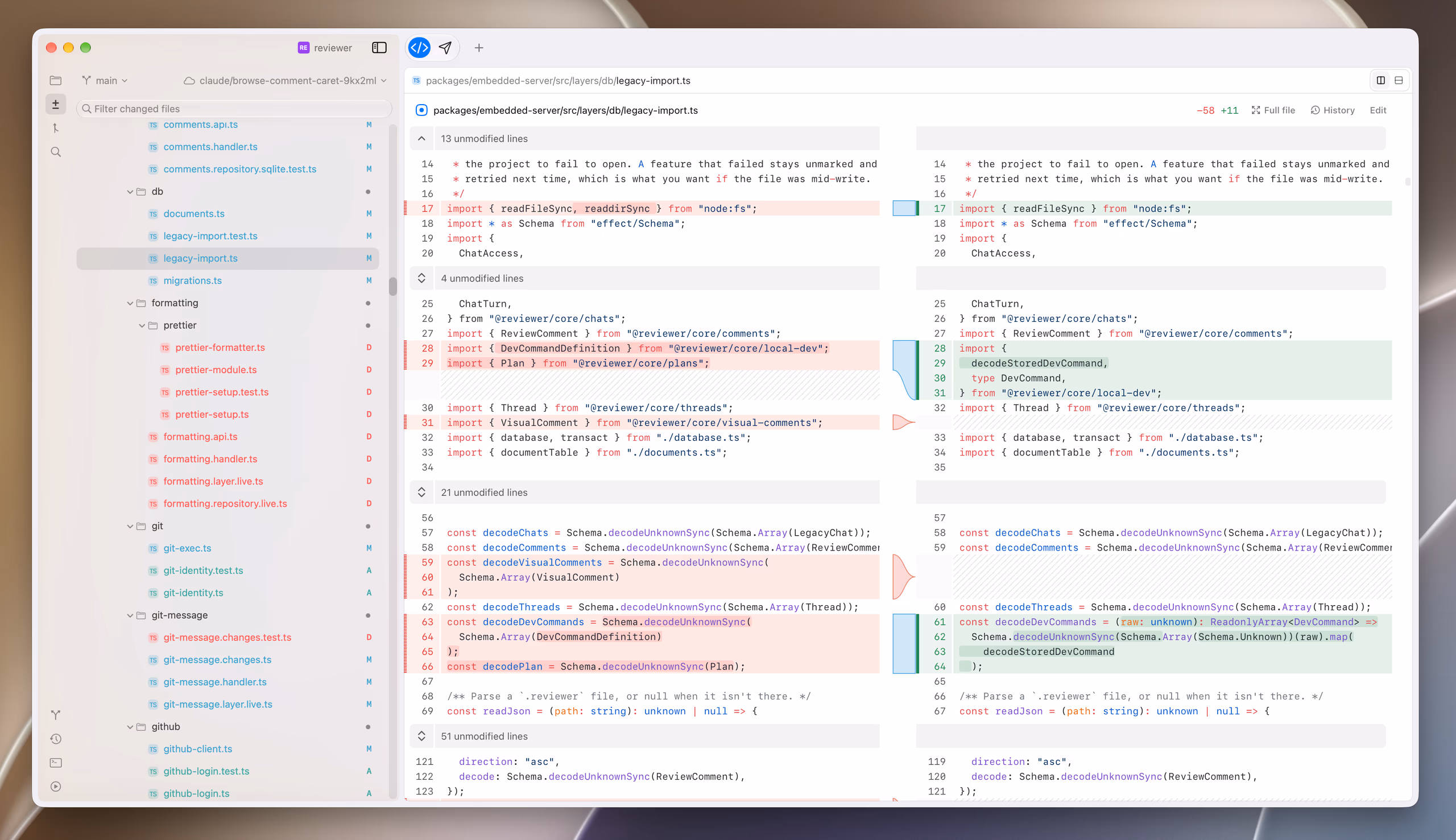This screenshot has width=1456, height=840.
Task: Click the file tree scrollbar thumb
Action: click(x=393, y=287)
